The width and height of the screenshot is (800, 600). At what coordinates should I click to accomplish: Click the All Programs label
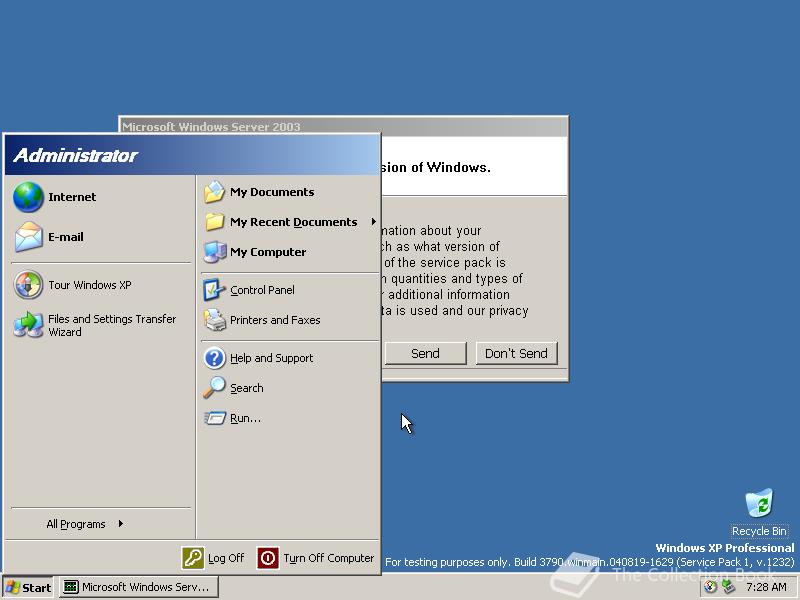click(x=76, y=524)
